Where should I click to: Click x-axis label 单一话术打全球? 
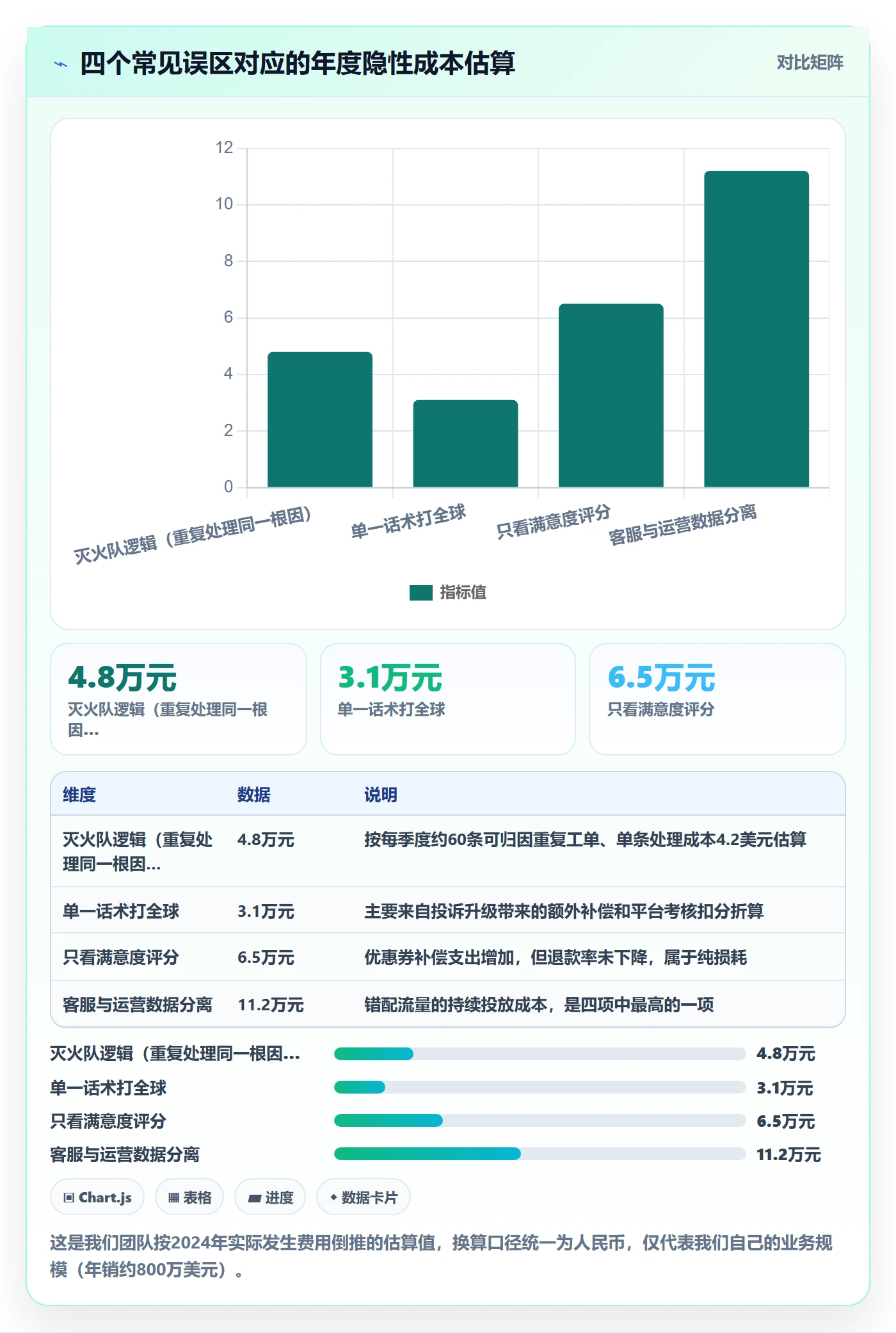point(408,521)
